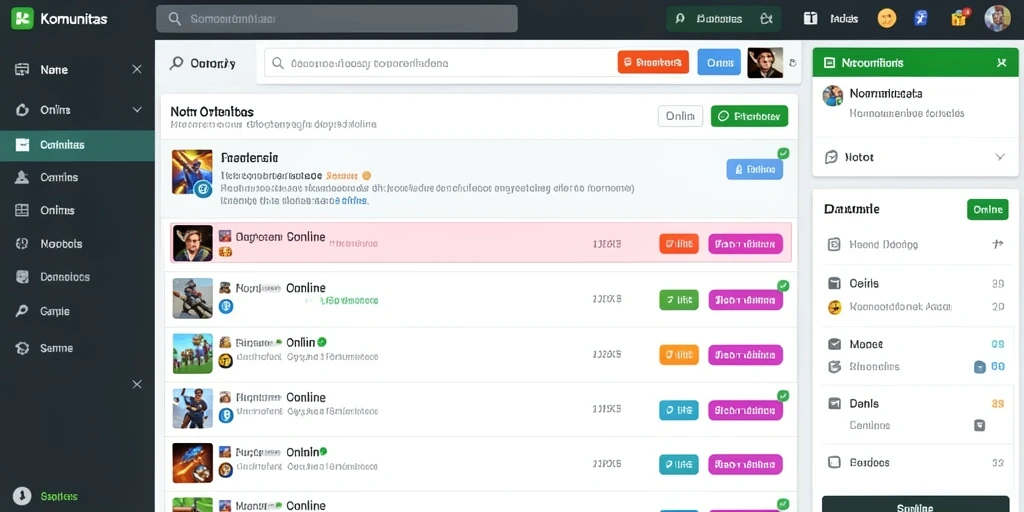Click the dark green Biootores button in top bar

point(724,19)
